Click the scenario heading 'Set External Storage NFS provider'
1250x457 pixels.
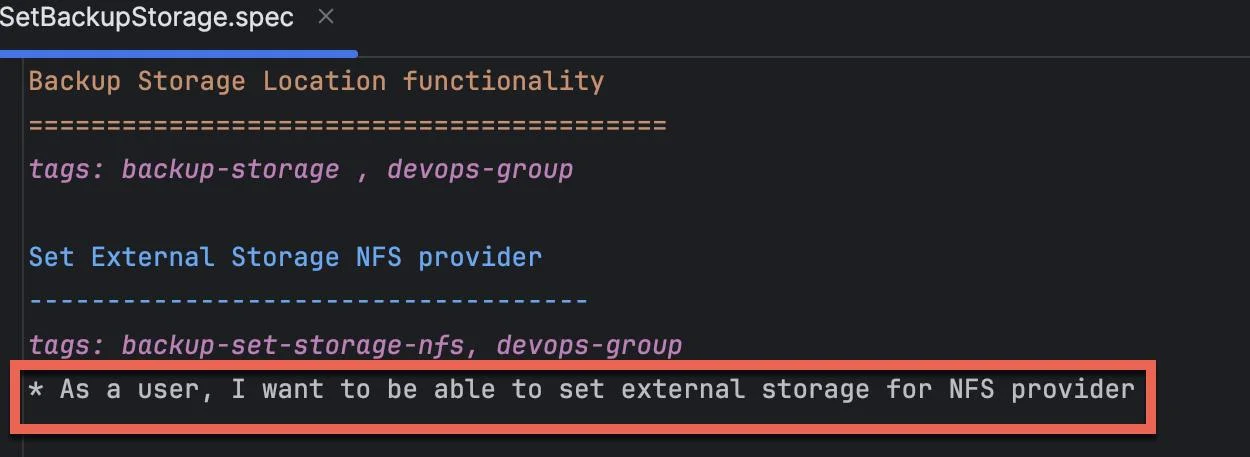click(285, 257)
